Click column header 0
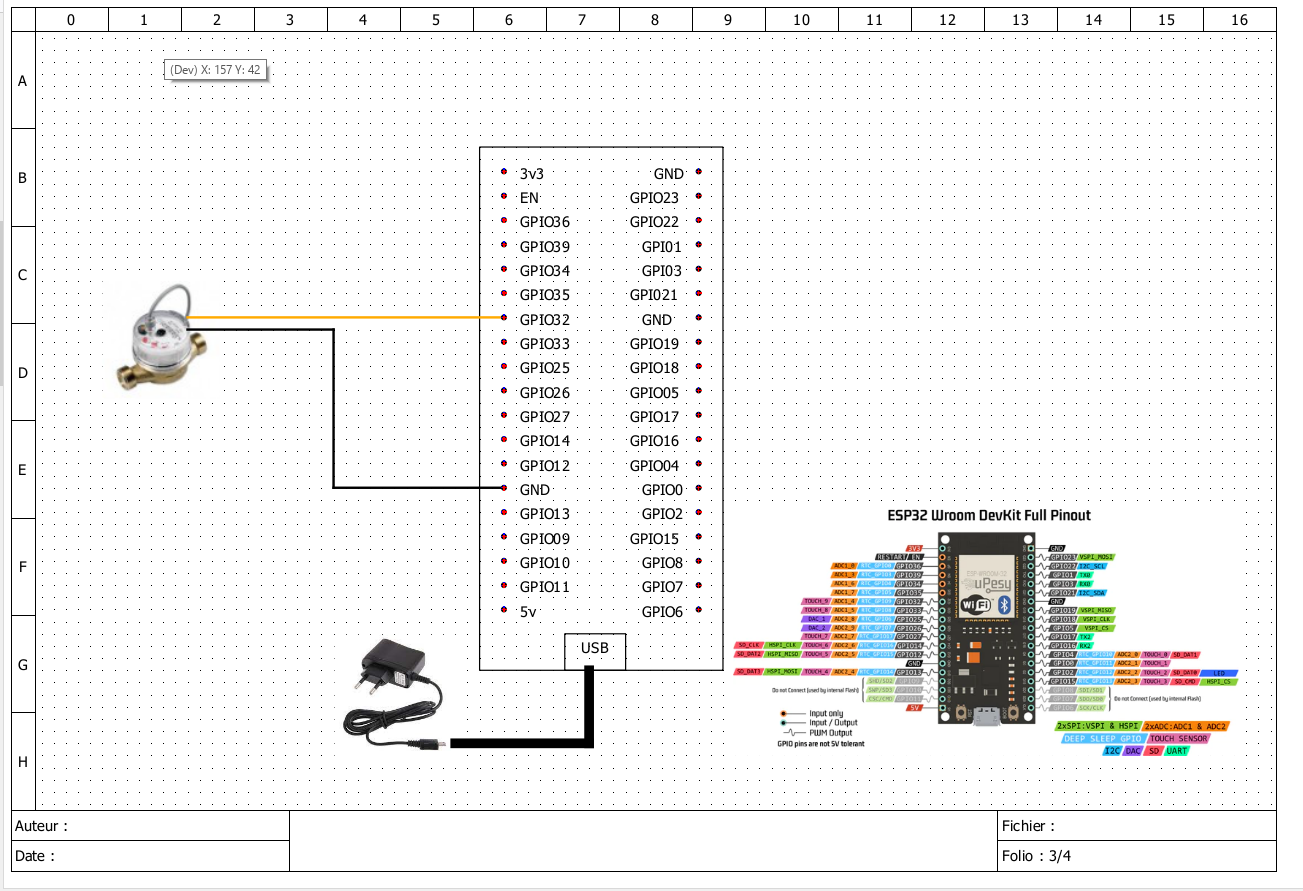Viewport: 1303px width, 891px height. click(x=71, y=20)
